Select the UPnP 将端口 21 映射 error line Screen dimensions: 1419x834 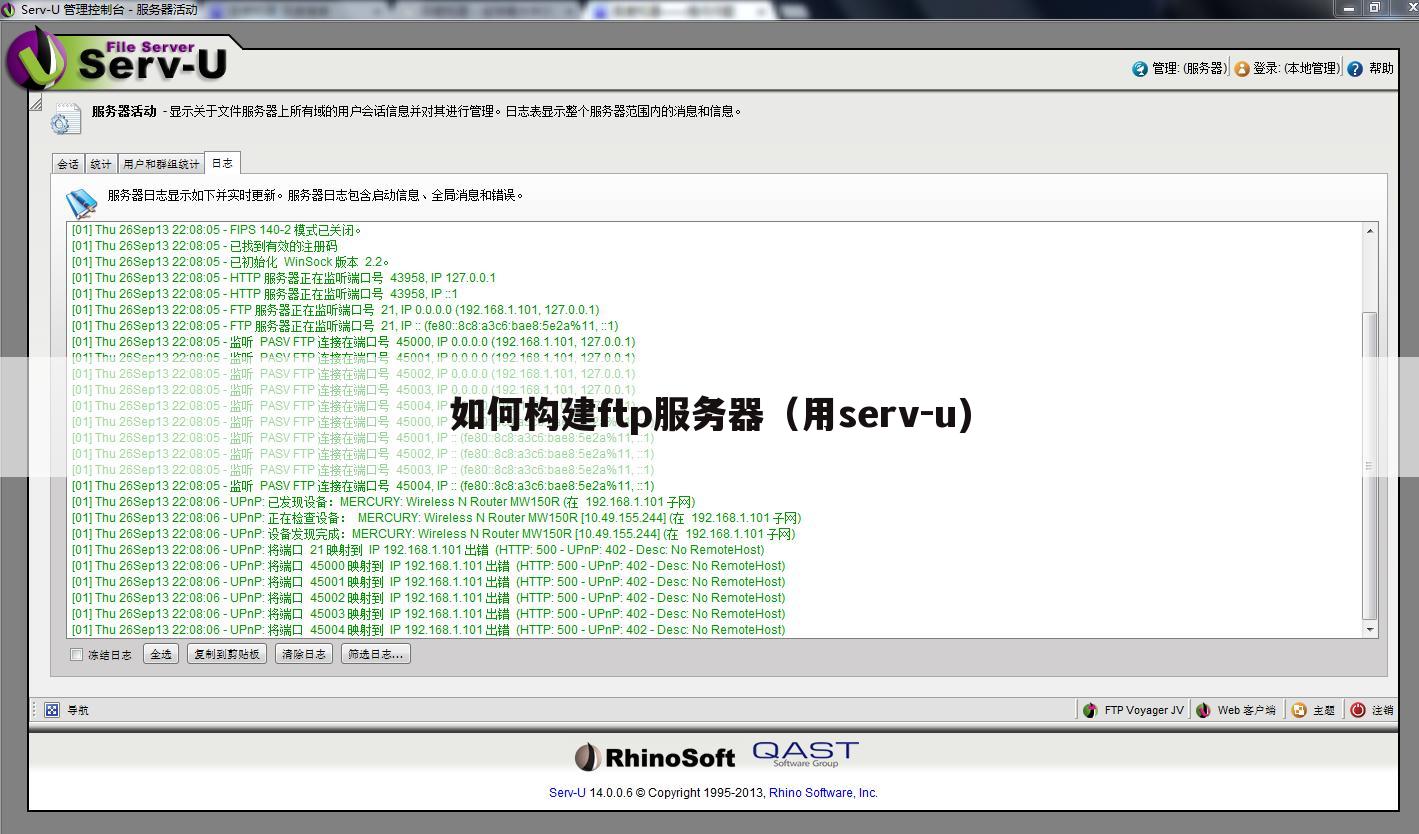(x=417, y=550)
